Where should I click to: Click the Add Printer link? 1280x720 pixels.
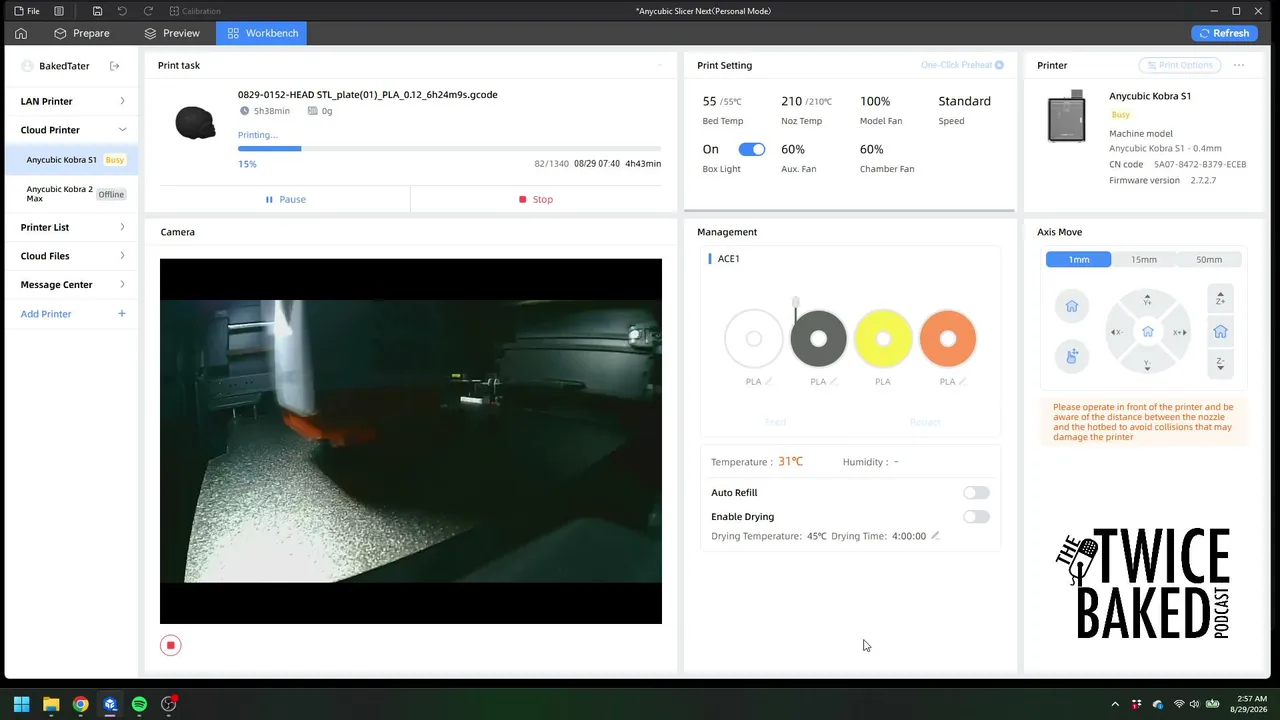point(46,314)
